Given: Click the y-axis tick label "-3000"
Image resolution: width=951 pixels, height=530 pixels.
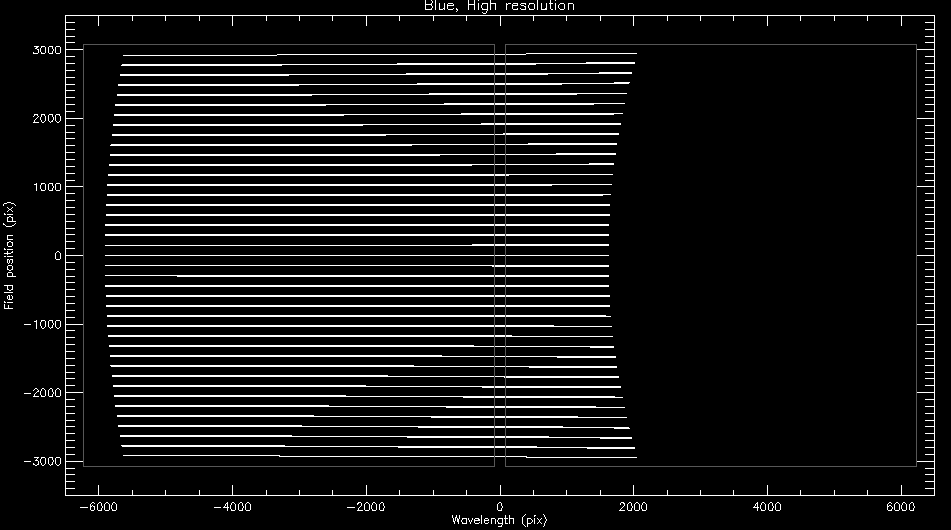Looking at the screenshot, I should tap(42, 461).
